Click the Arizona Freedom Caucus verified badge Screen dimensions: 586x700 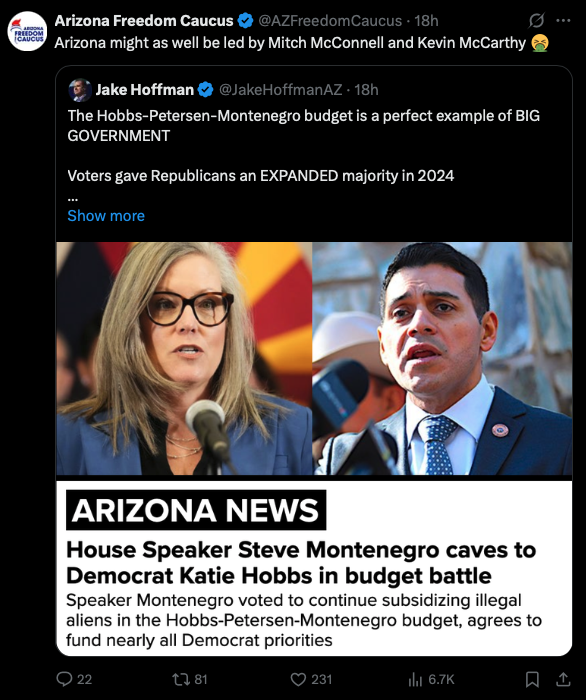245,21
